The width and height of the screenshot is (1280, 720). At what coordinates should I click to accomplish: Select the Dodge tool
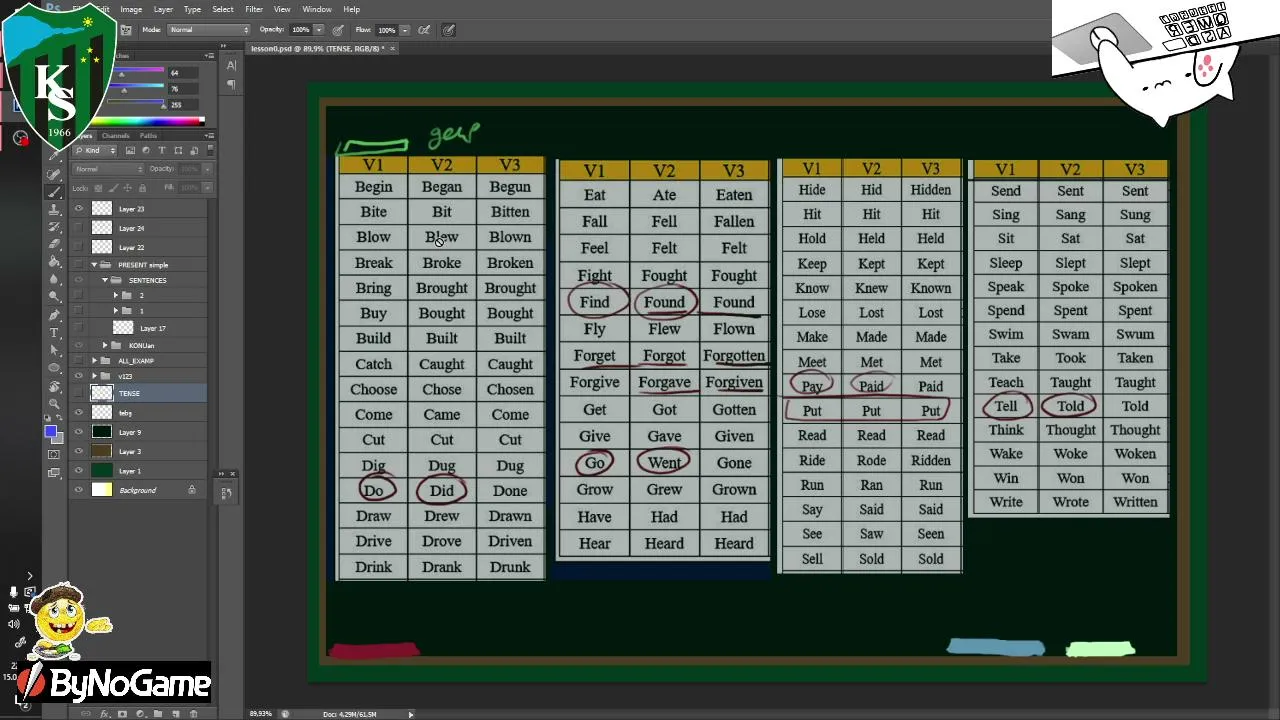[54, 296]
